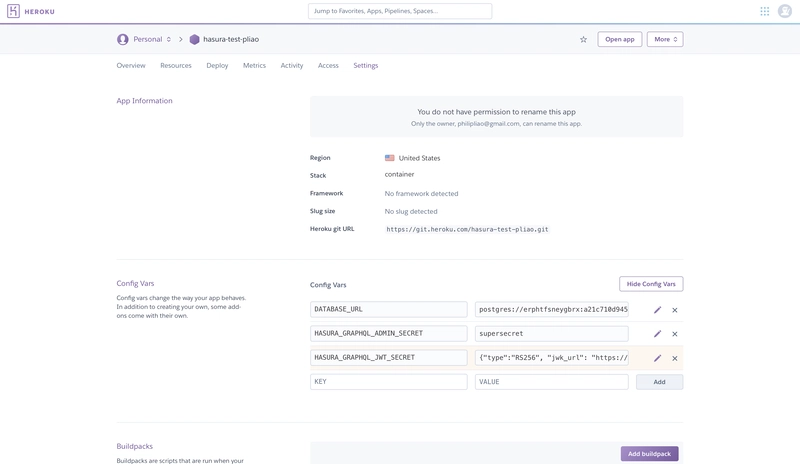Open the apps grid menu icon
Image resolution: width=800 pixels, height=464 pixels.
[764, 11]
